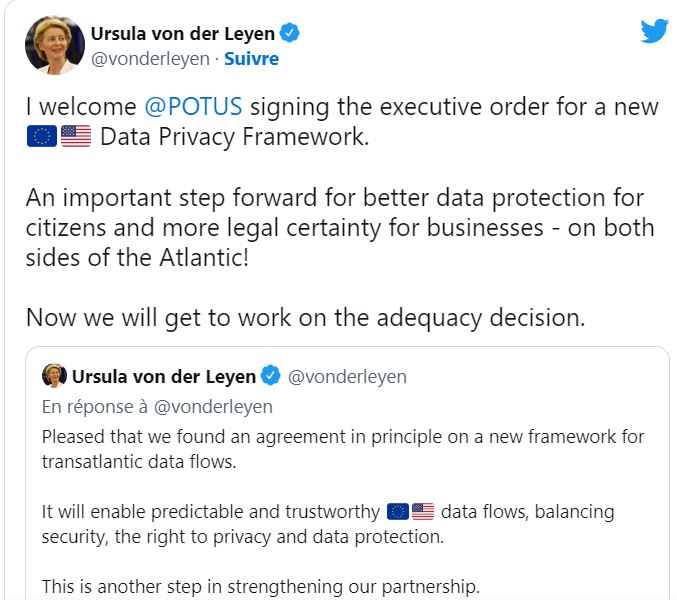Click the US flag emoji in quoted tweet

point(423,512)
